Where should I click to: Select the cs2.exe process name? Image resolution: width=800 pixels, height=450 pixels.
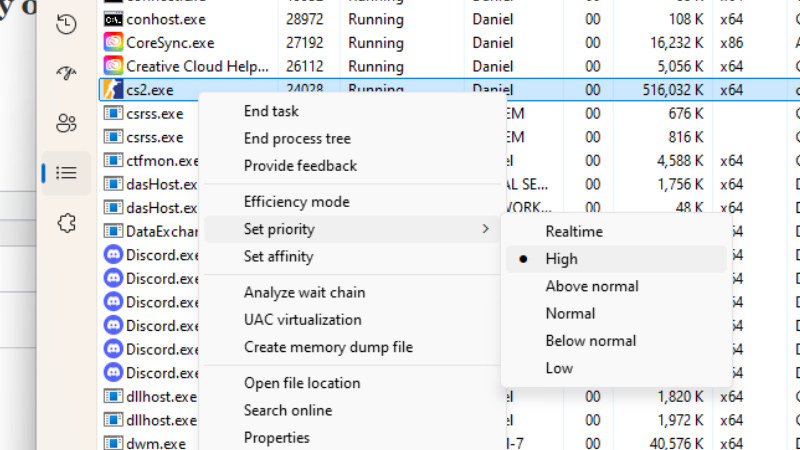click(150, 90)
